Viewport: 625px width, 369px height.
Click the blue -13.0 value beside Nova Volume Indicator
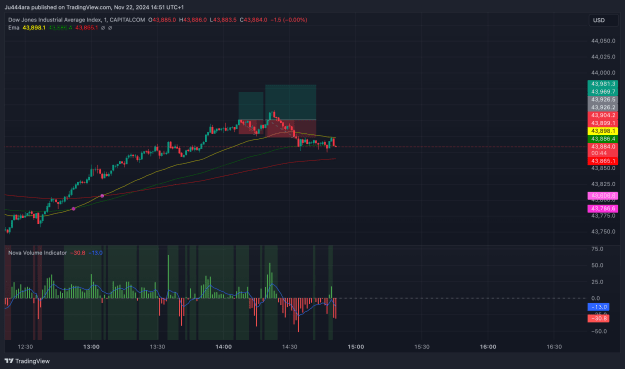coord(95,253)
